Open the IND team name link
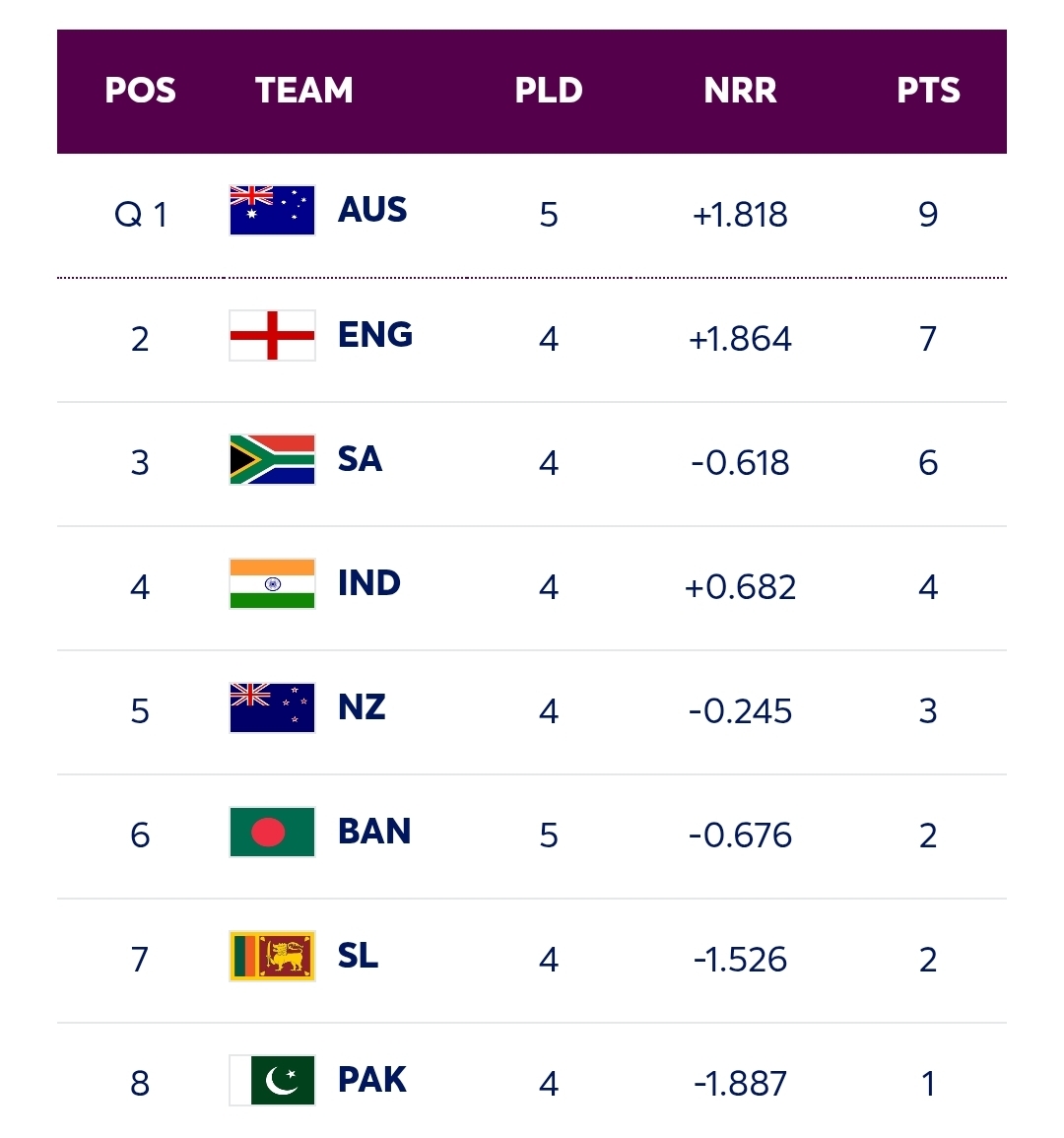 pyautogui.click(x=369, y=583)
